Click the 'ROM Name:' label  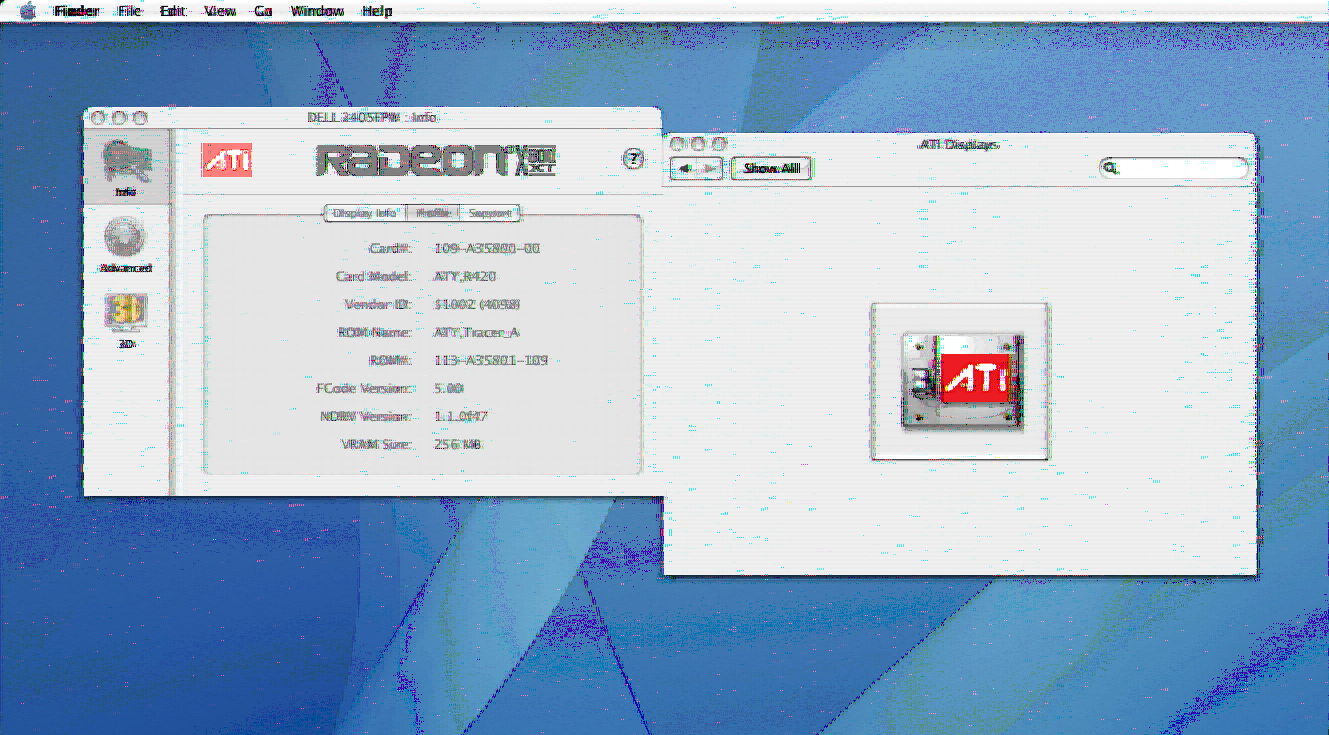376,332
